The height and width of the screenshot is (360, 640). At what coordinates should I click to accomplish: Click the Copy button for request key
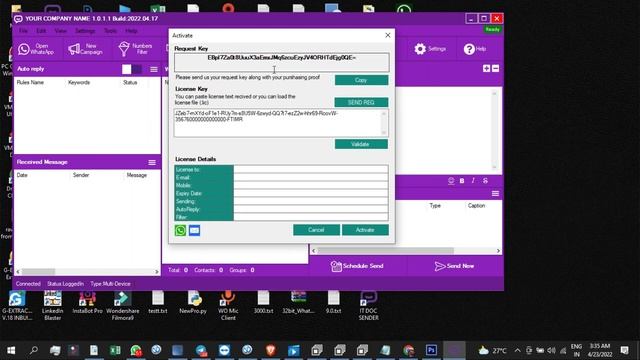(361, 80)
